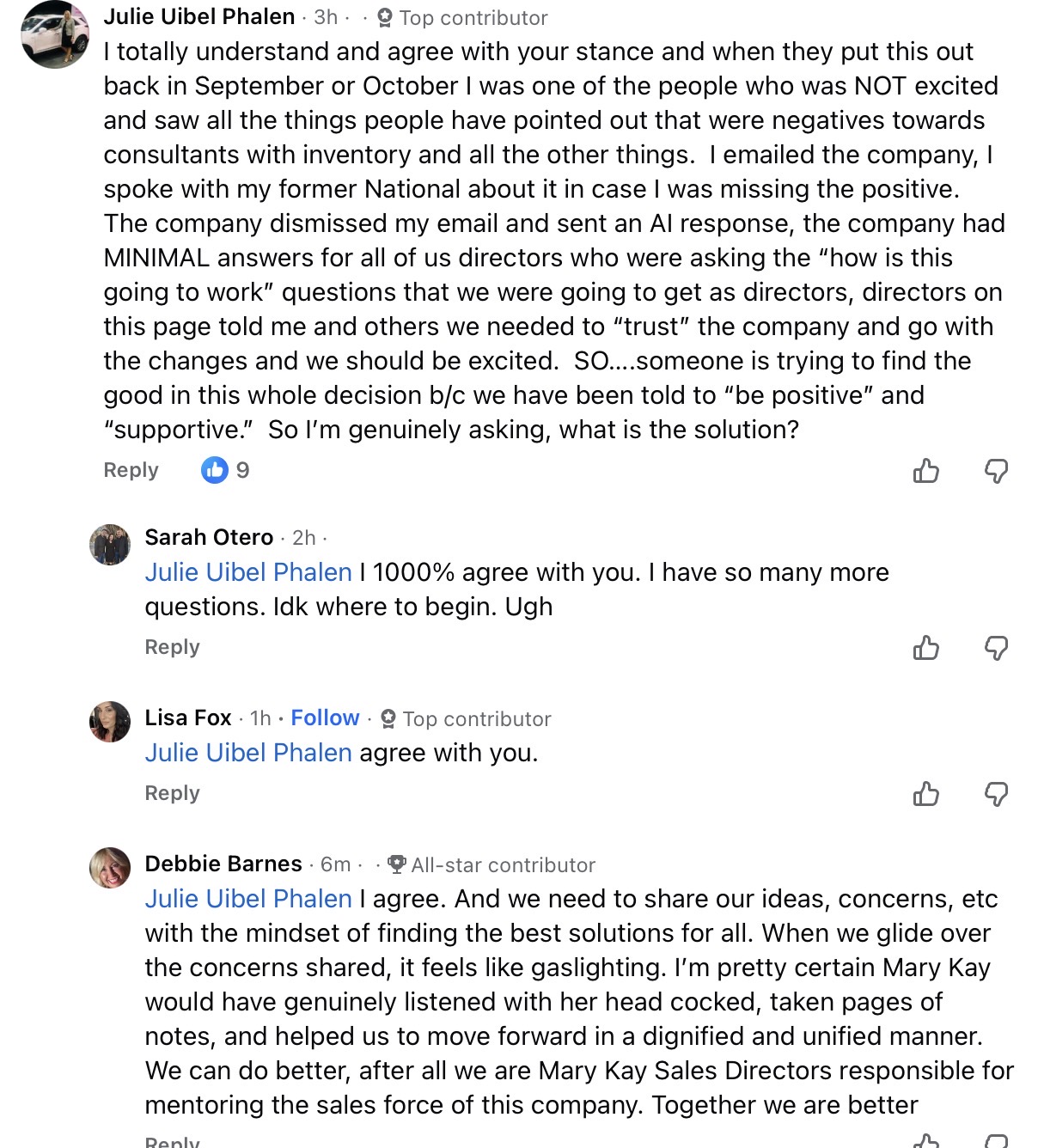Thumbs down Sarah Otero's reply
Image resolution: width=1038 pixels, height=1148 pixels.
[996, 647]
